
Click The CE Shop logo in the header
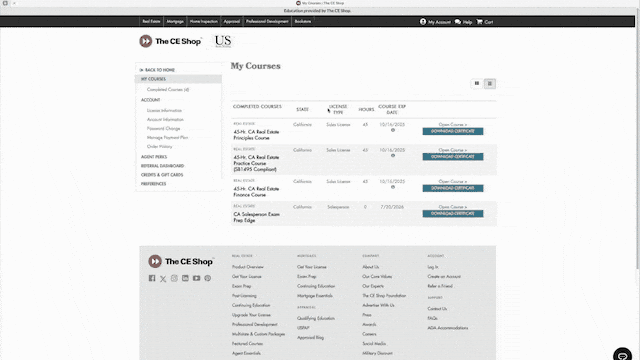(x=170, y=41)
